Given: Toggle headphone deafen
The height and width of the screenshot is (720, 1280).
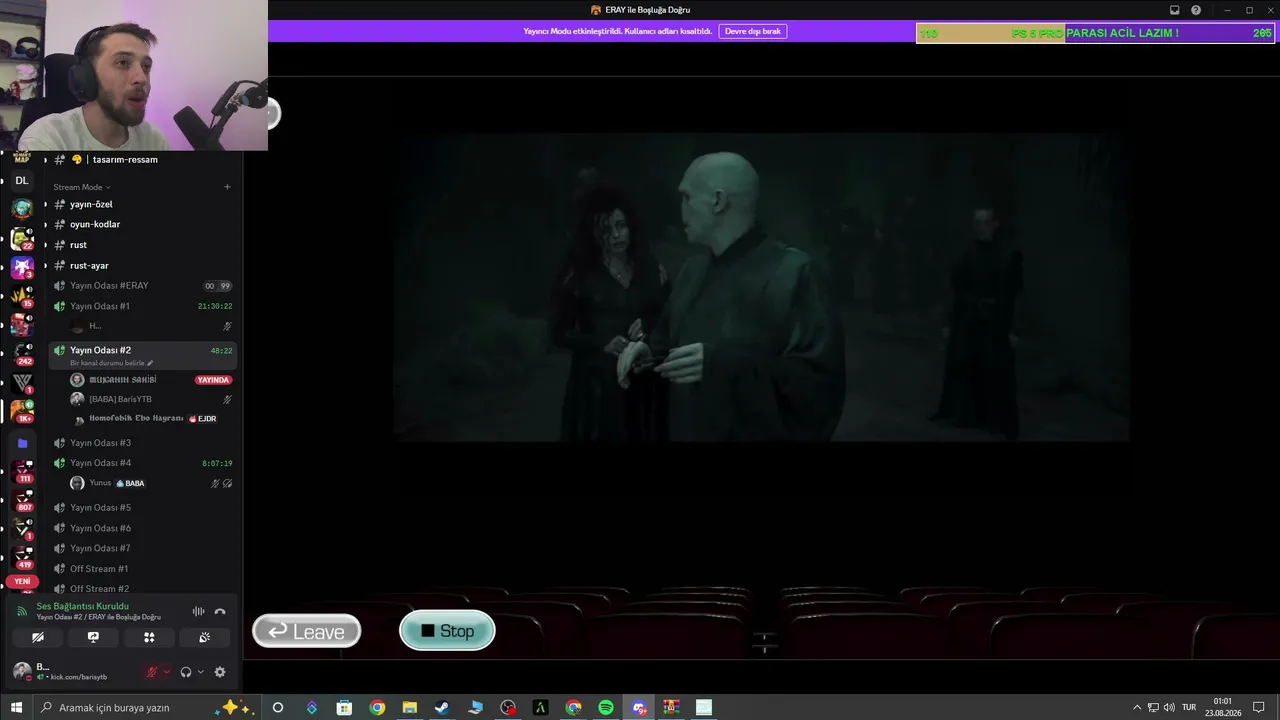Looking at the screenshot, I should pos(186,672).
